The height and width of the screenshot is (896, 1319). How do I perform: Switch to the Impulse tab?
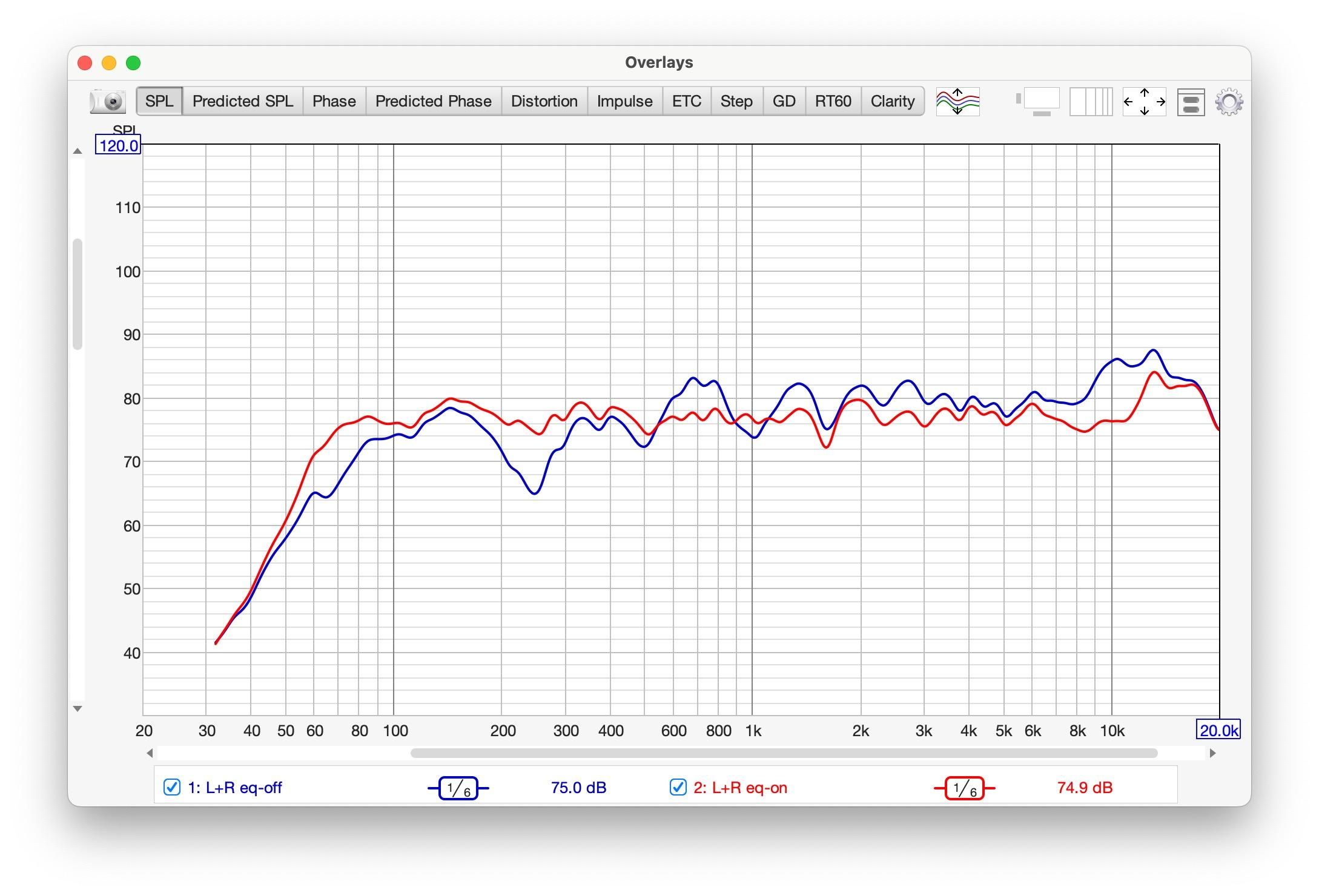(x=624, y=100)
